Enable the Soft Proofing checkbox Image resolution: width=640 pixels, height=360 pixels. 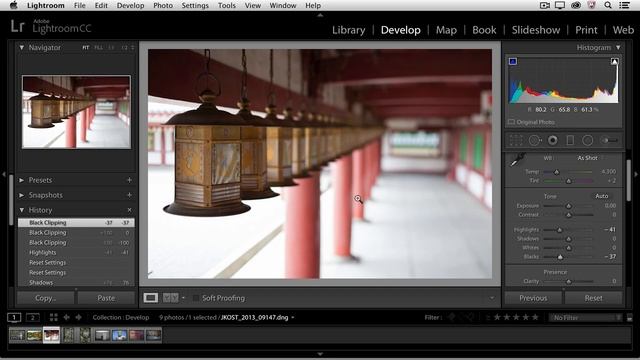point(196,298)
